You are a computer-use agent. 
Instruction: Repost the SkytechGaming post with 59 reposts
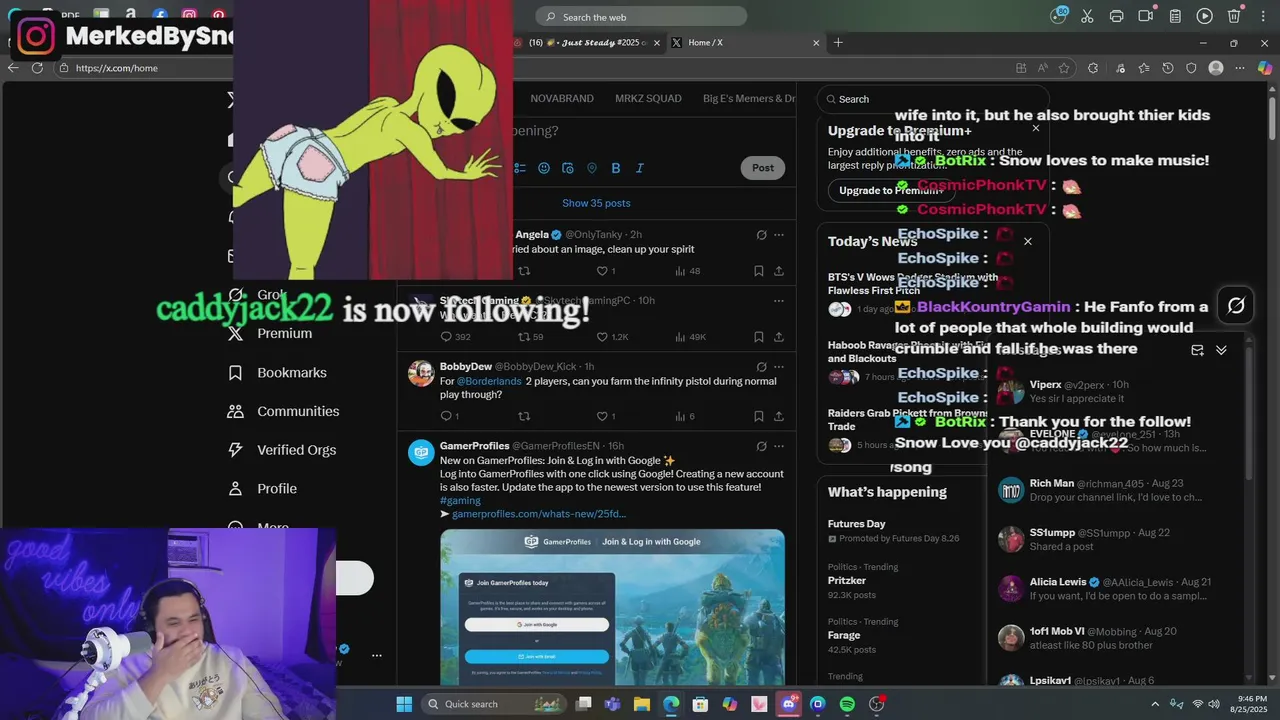tap(530, 337)
